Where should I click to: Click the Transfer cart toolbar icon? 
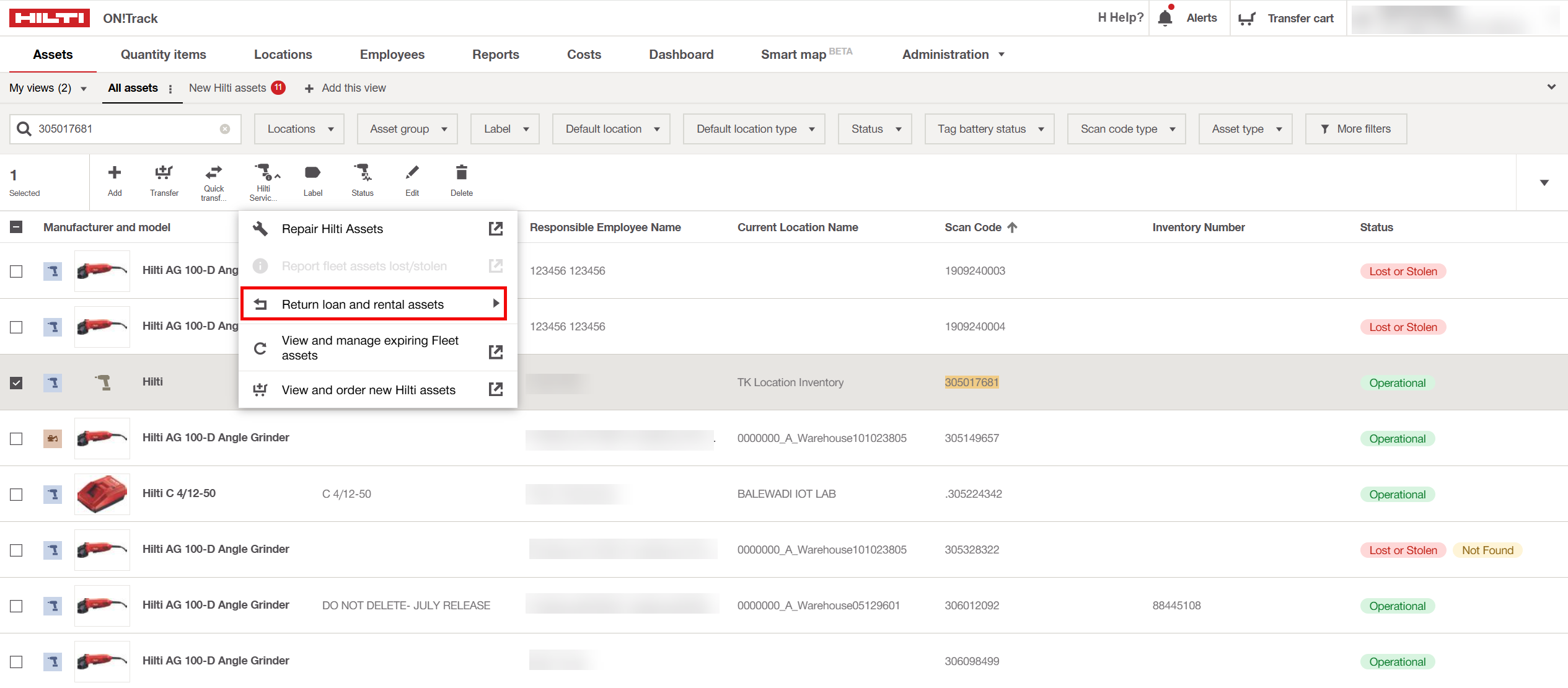[164, 173]
